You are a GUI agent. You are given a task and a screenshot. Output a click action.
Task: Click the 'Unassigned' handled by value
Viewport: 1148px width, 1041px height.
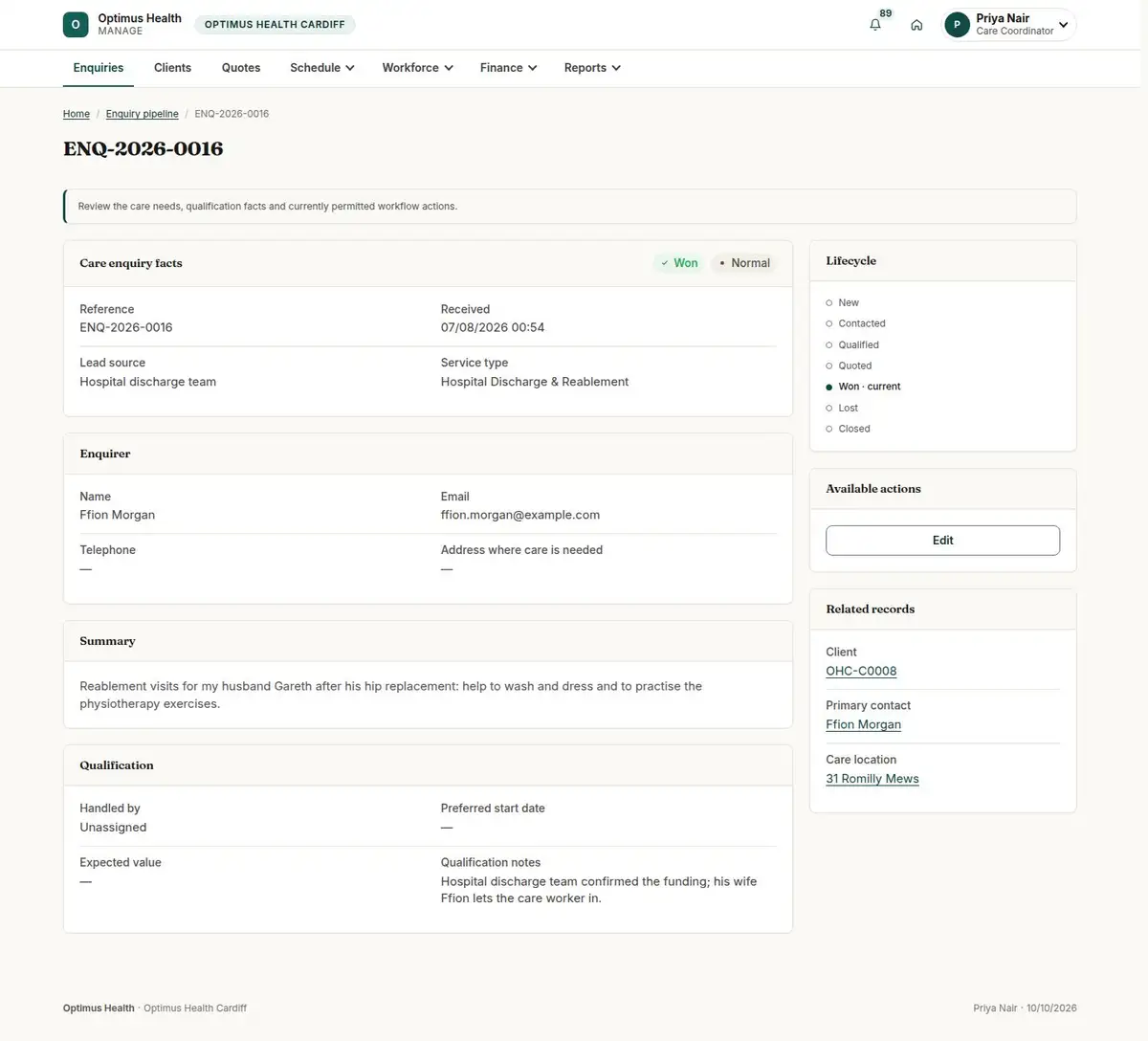(x=113, y=828)
